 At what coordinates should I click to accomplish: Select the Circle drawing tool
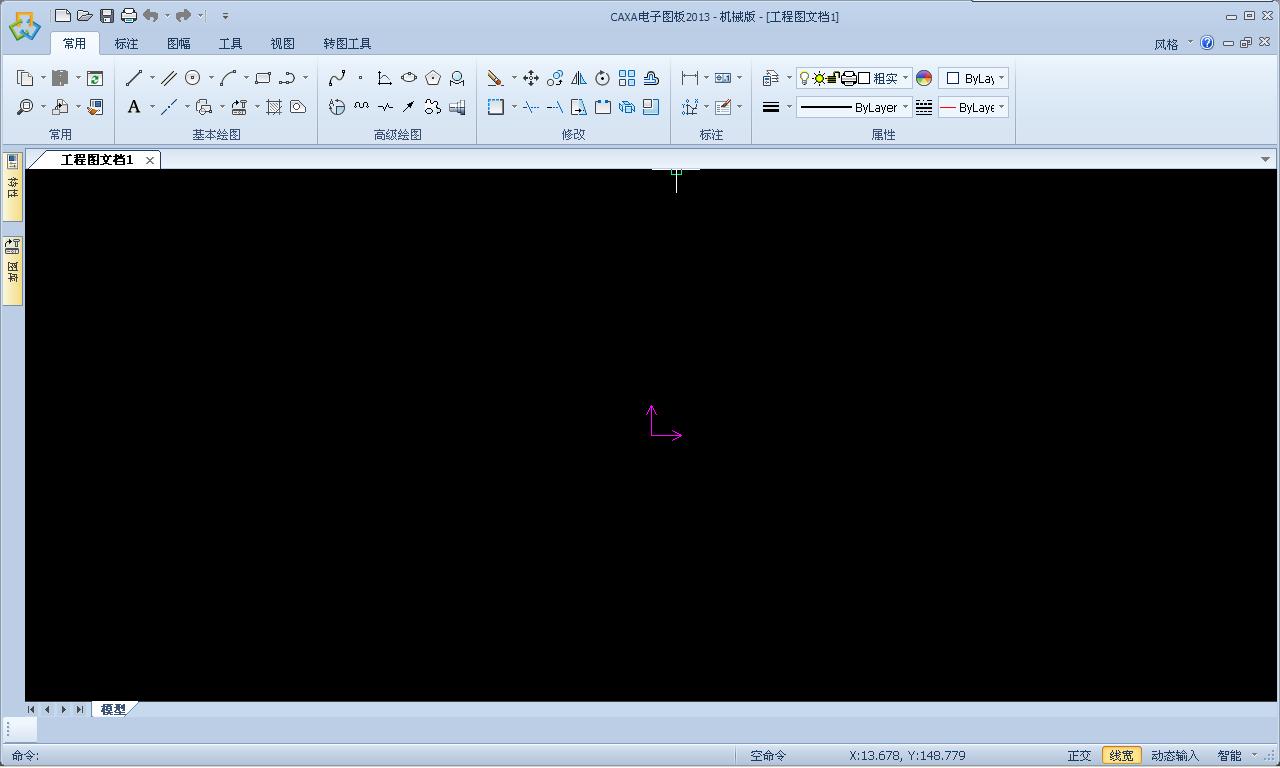193,78
